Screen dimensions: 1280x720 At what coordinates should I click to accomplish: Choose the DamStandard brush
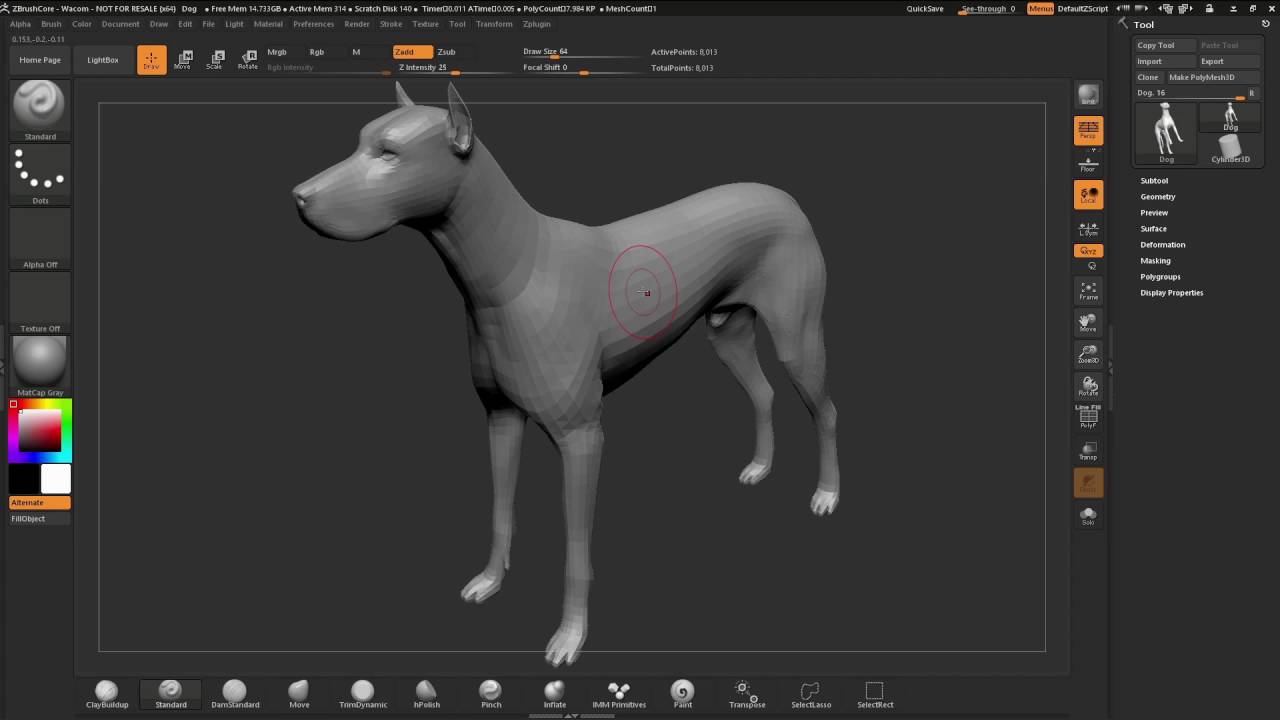coord(235,694)
